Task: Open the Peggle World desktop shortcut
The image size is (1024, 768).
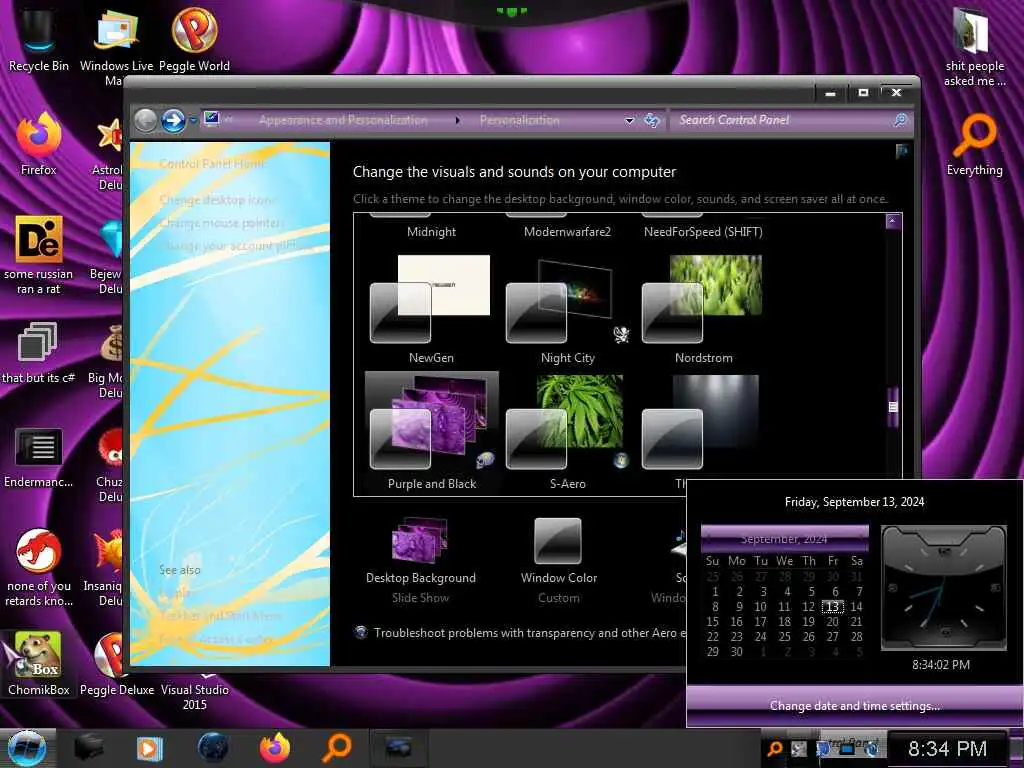Action: 195,40
